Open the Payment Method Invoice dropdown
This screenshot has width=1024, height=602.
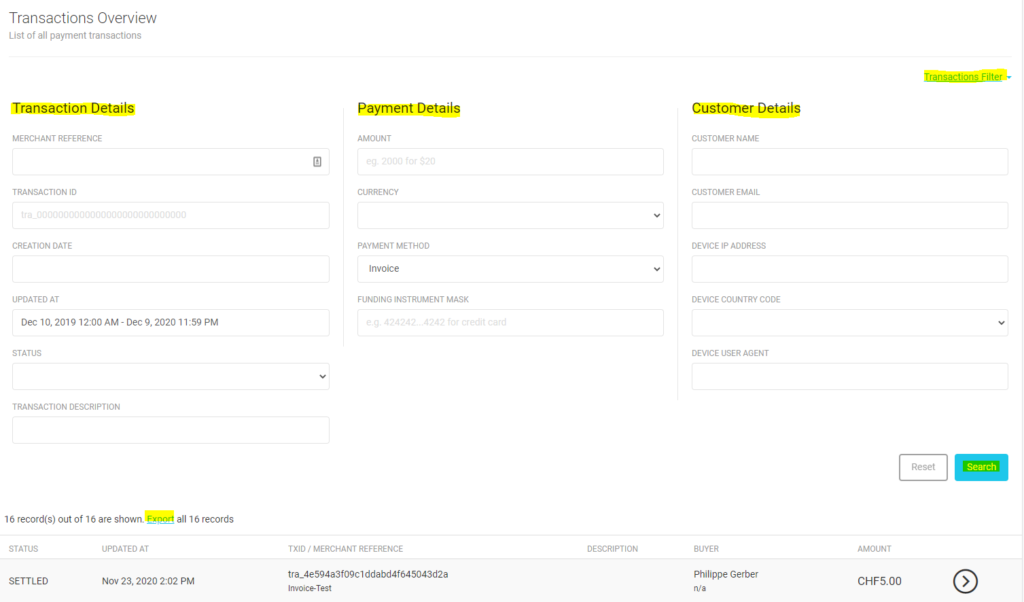(x=510, y=269)
